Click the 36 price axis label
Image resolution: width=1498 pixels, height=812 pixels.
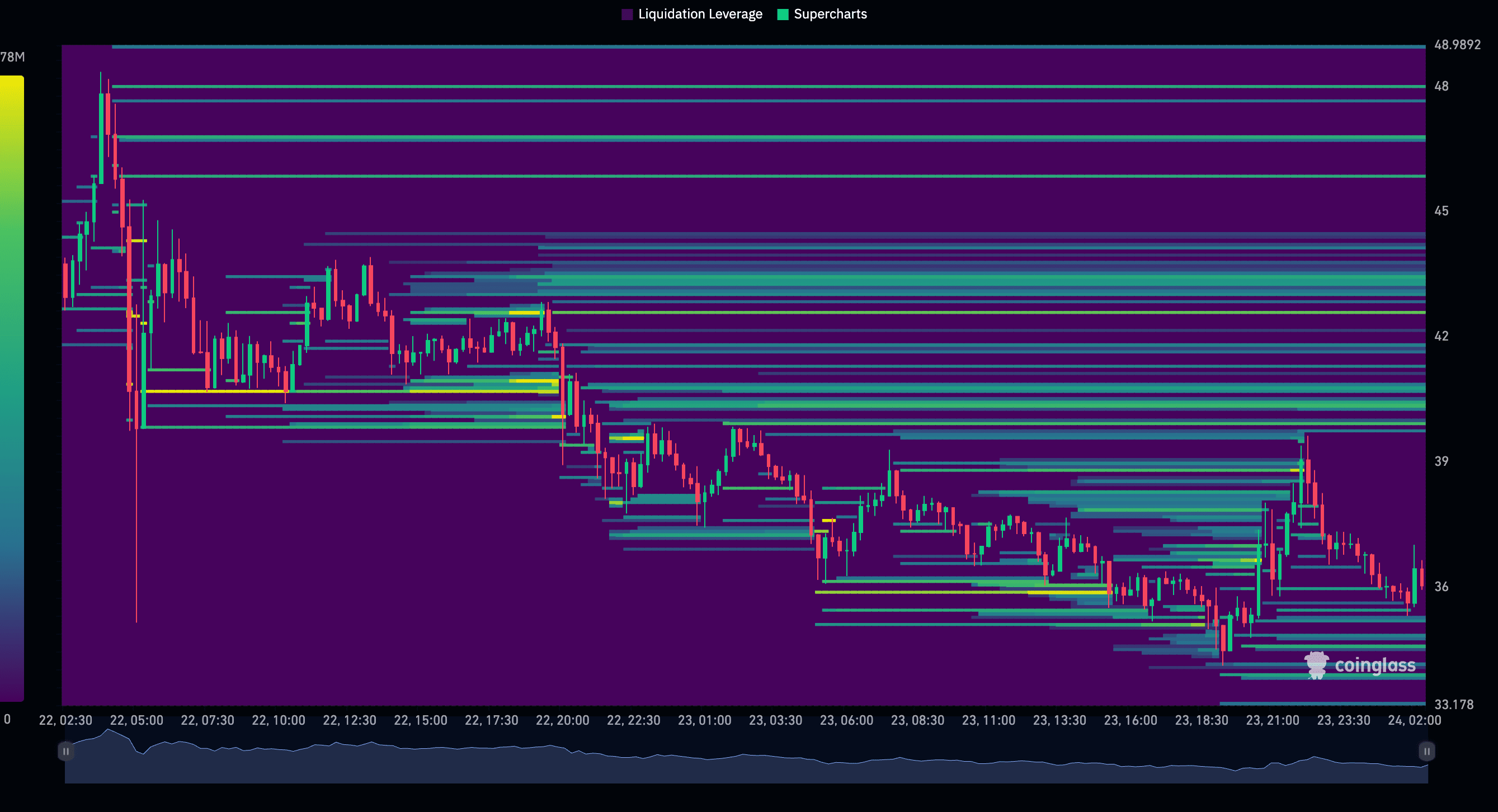(1441, 587)
